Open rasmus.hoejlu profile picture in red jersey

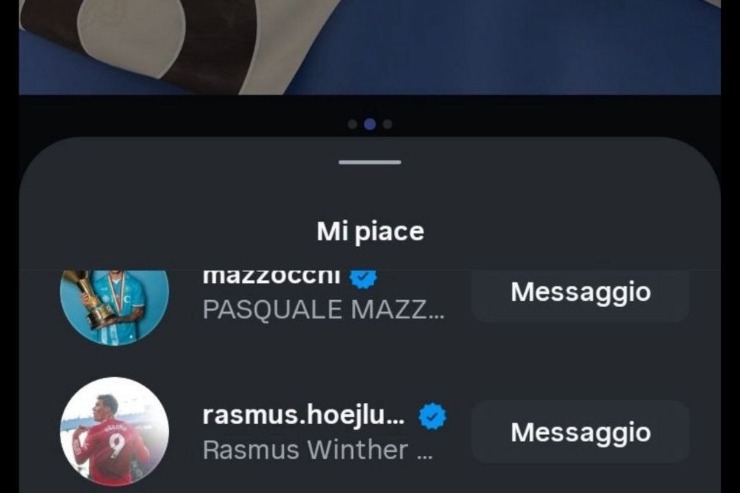click(114, 431)
